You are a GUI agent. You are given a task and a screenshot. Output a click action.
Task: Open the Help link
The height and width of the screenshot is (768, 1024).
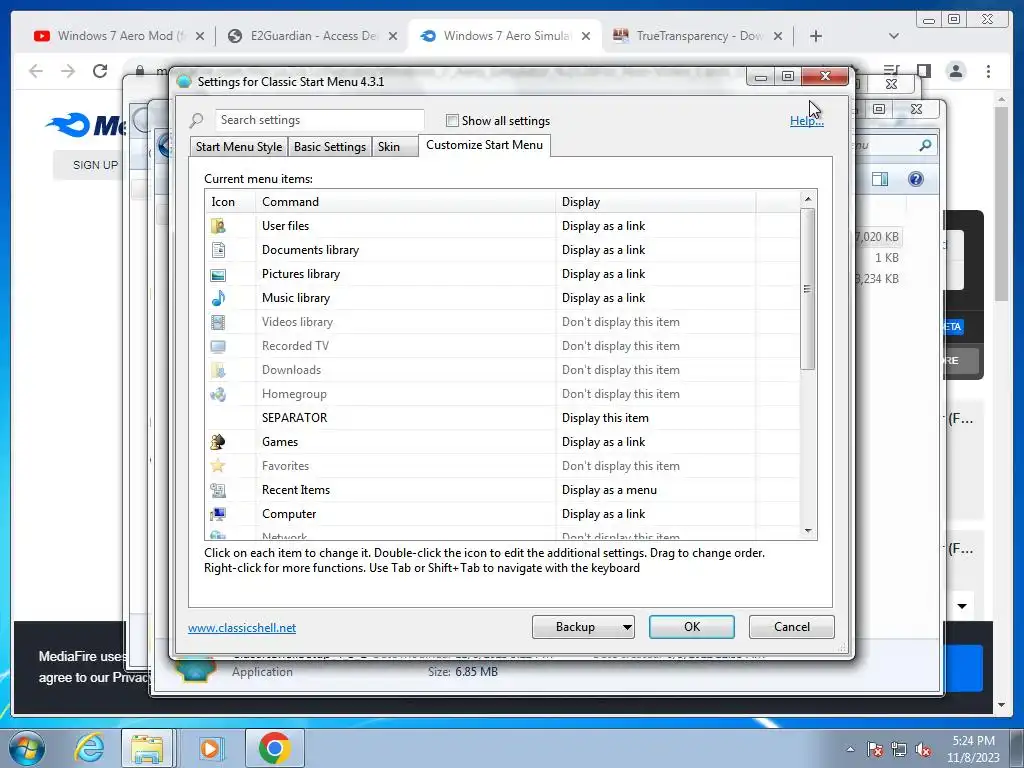pos(807,121)
